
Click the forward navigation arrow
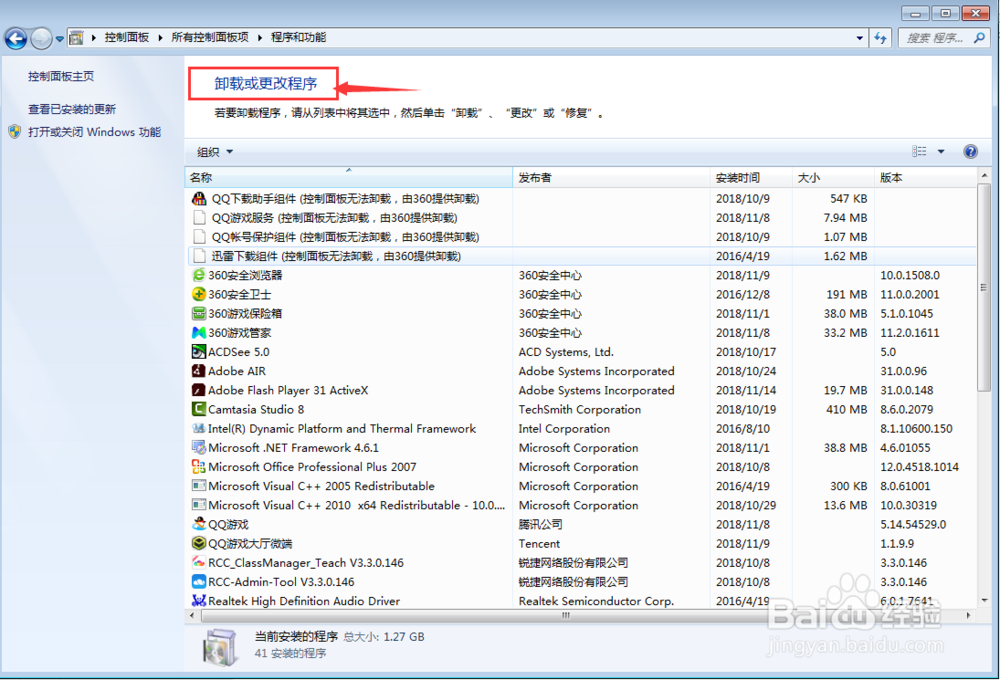[x=41, y=38]
